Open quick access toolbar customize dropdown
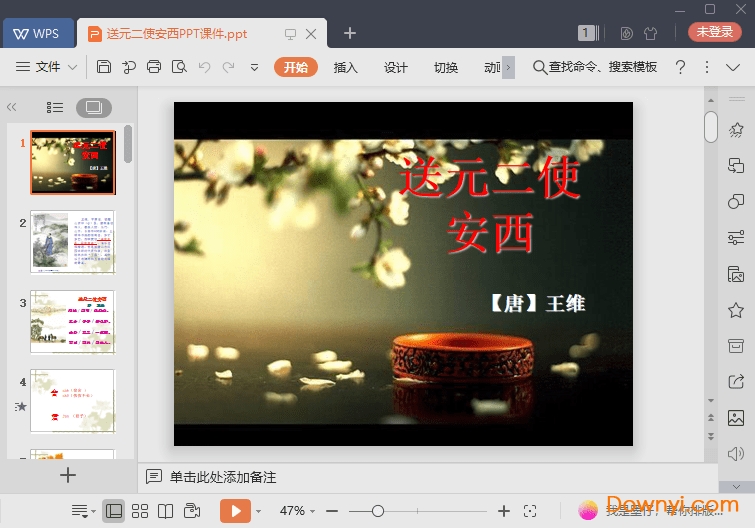 coord(254,67)
